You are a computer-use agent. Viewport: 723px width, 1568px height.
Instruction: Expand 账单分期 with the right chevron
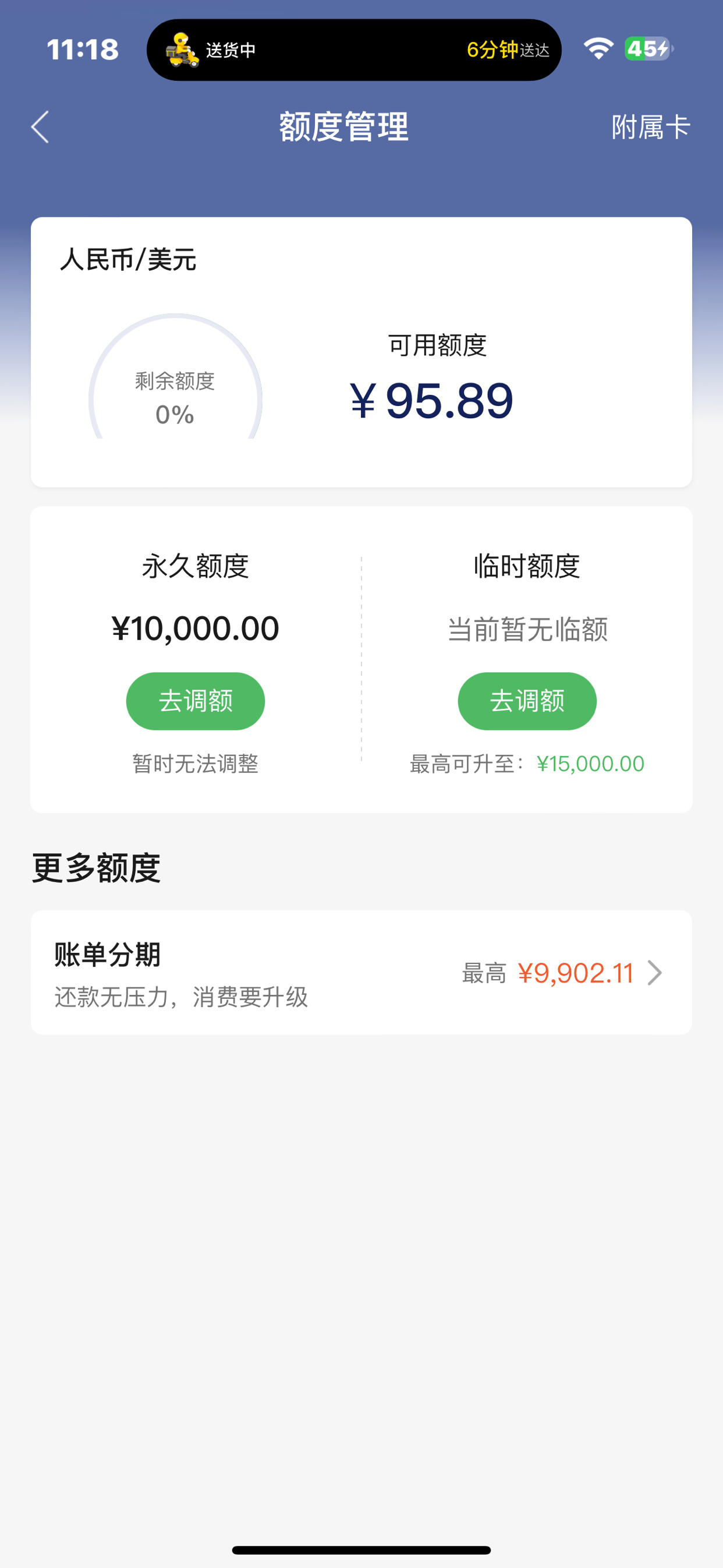click(x=655, y=973)
